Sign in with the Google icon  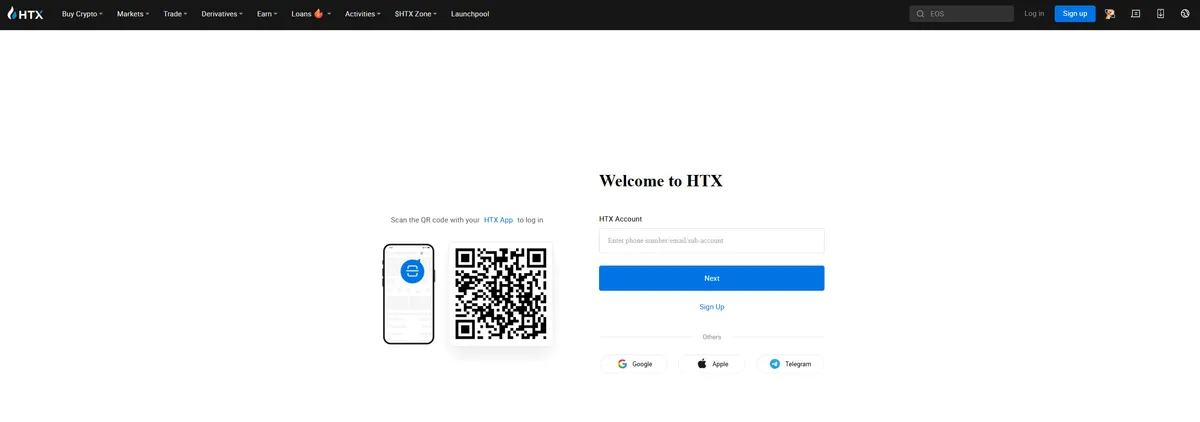[x=622, y=364]
